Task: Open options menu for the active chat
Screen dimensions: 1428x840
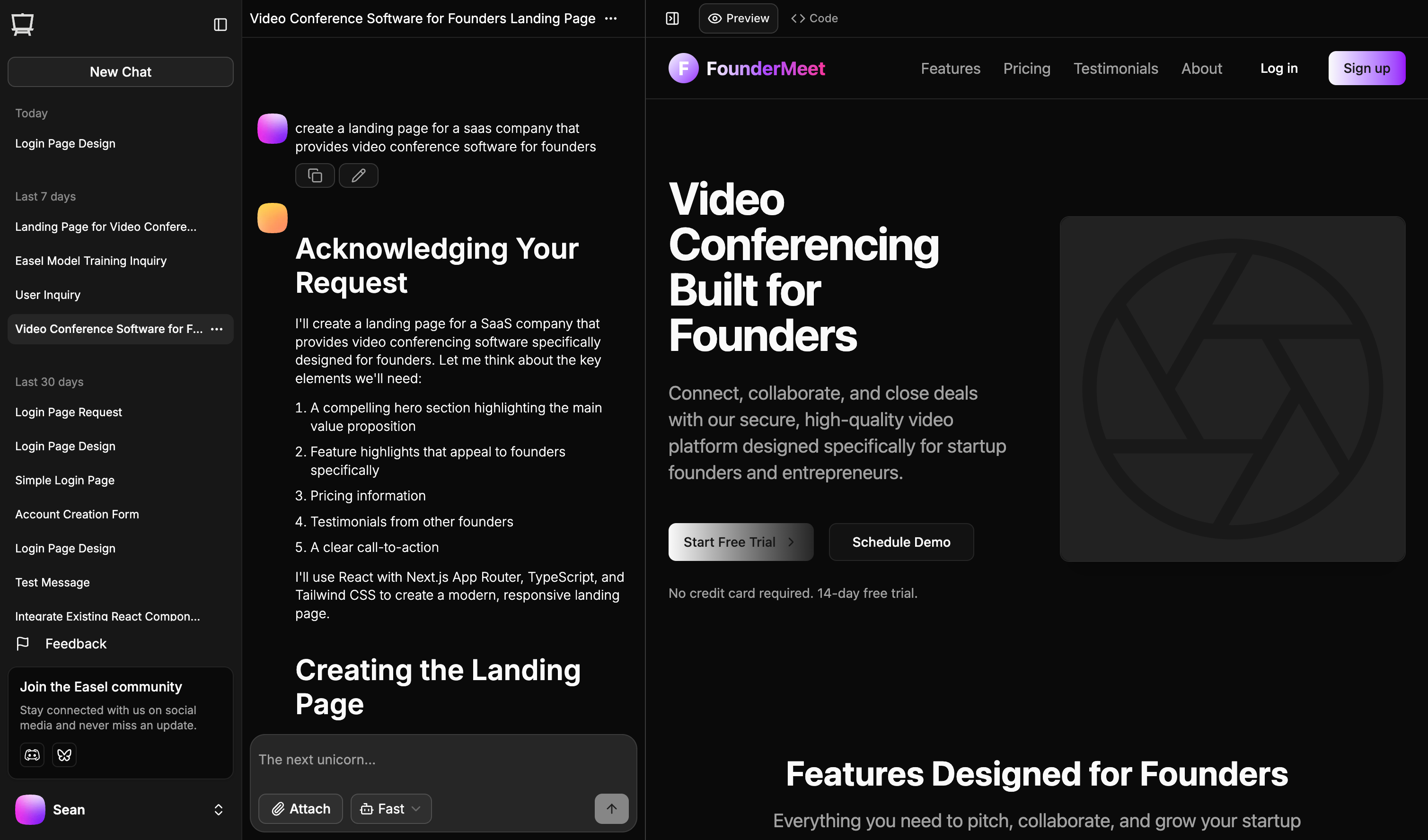Action: (x=216, y=329)
